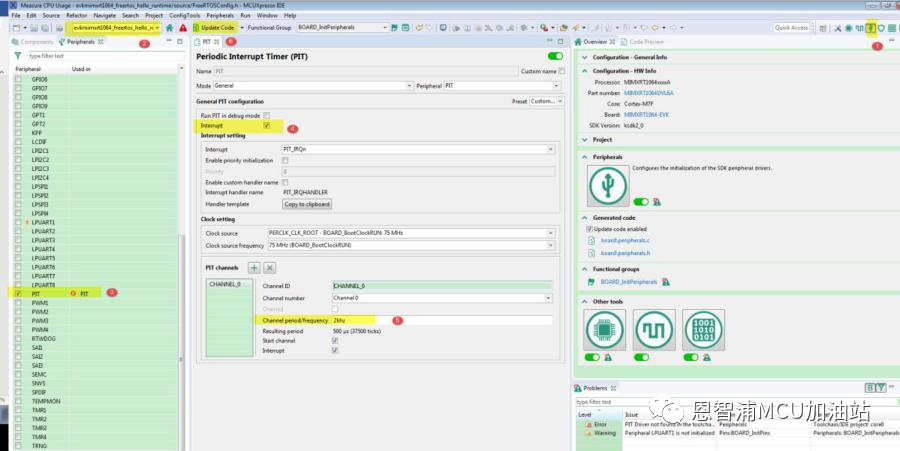Click the Clocks waveform perspective icon at top-right

pos(859,28)
